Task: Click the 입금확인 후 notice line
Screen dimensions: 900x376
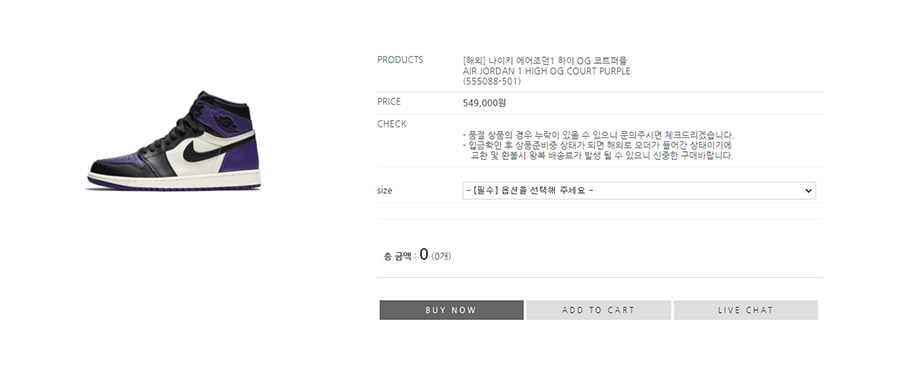Action: tap(597, 145)
